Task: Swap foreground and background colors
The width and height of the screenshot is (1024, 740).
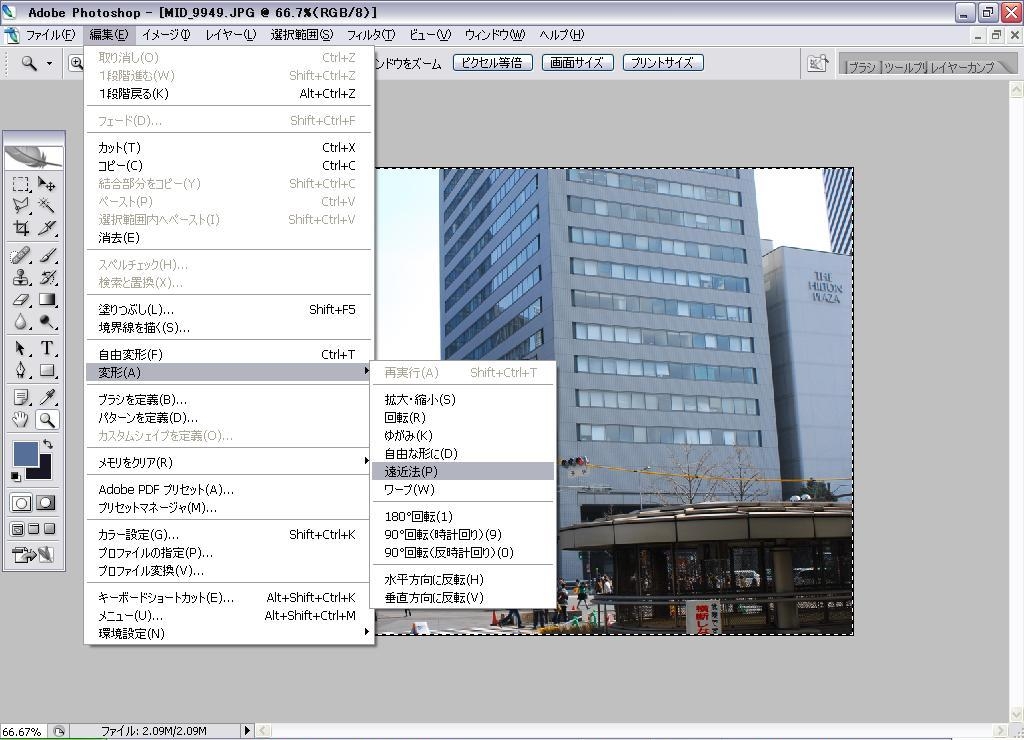Action: 47,445
